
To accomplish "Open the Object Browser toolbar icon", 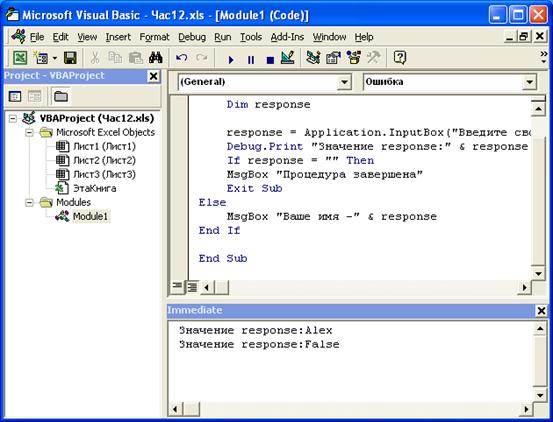I will [x=353, y=58].
